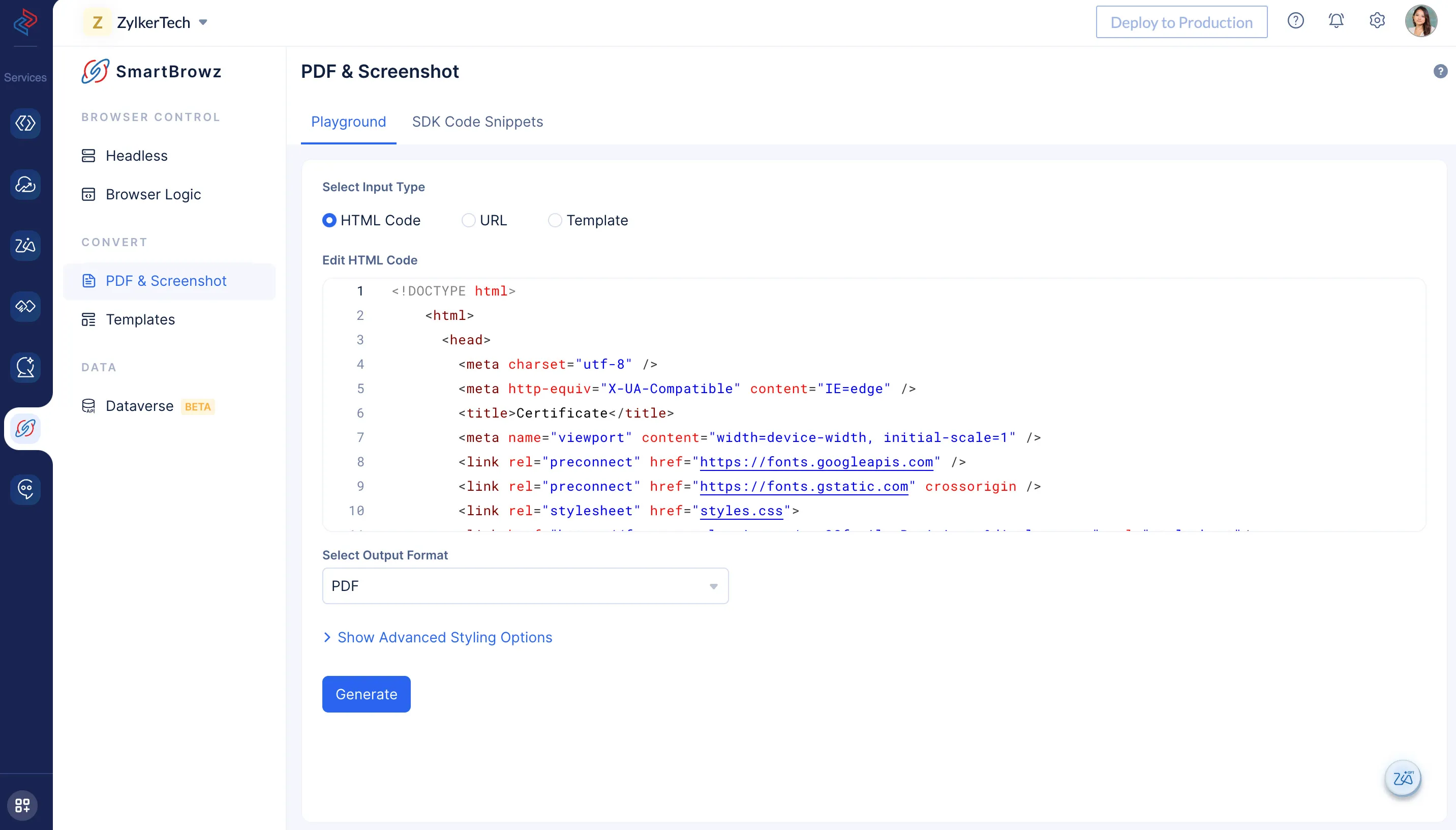Open the ZylkerTech project dropdown
This screenshot has width=1456, height=830.
tap(146, 23)
